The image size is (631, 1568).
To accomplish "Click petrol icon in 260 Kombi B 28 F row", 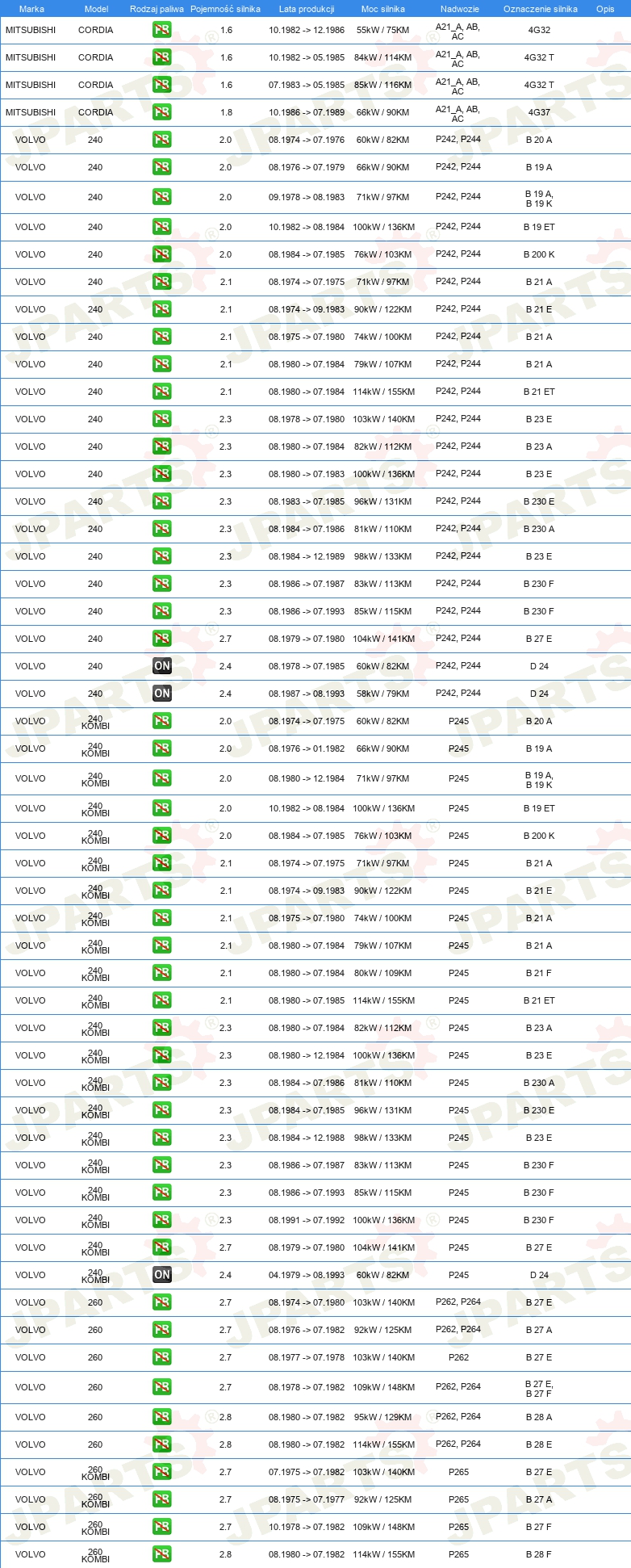I will point(161,1554).
